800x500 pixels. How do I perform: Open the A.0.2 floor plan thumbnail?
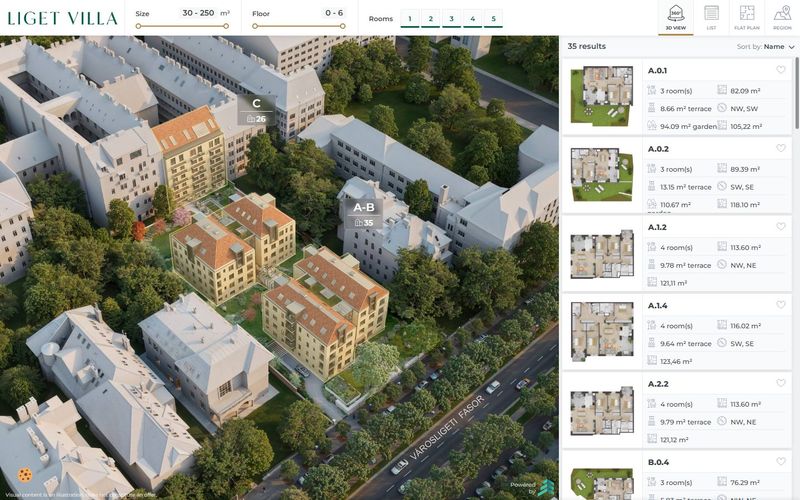(x=602, y=174)
